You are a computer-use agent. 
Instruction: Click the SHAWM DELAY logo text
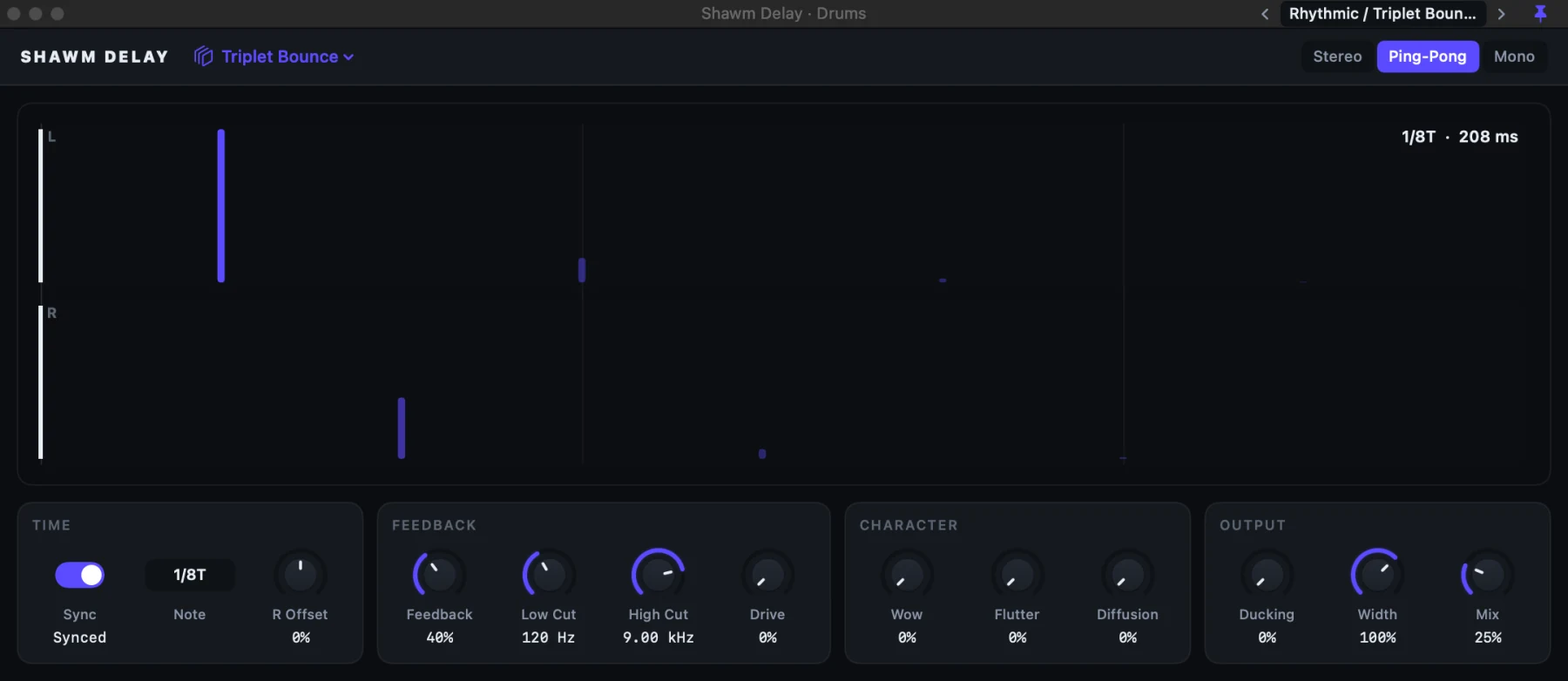coord(94,57)
